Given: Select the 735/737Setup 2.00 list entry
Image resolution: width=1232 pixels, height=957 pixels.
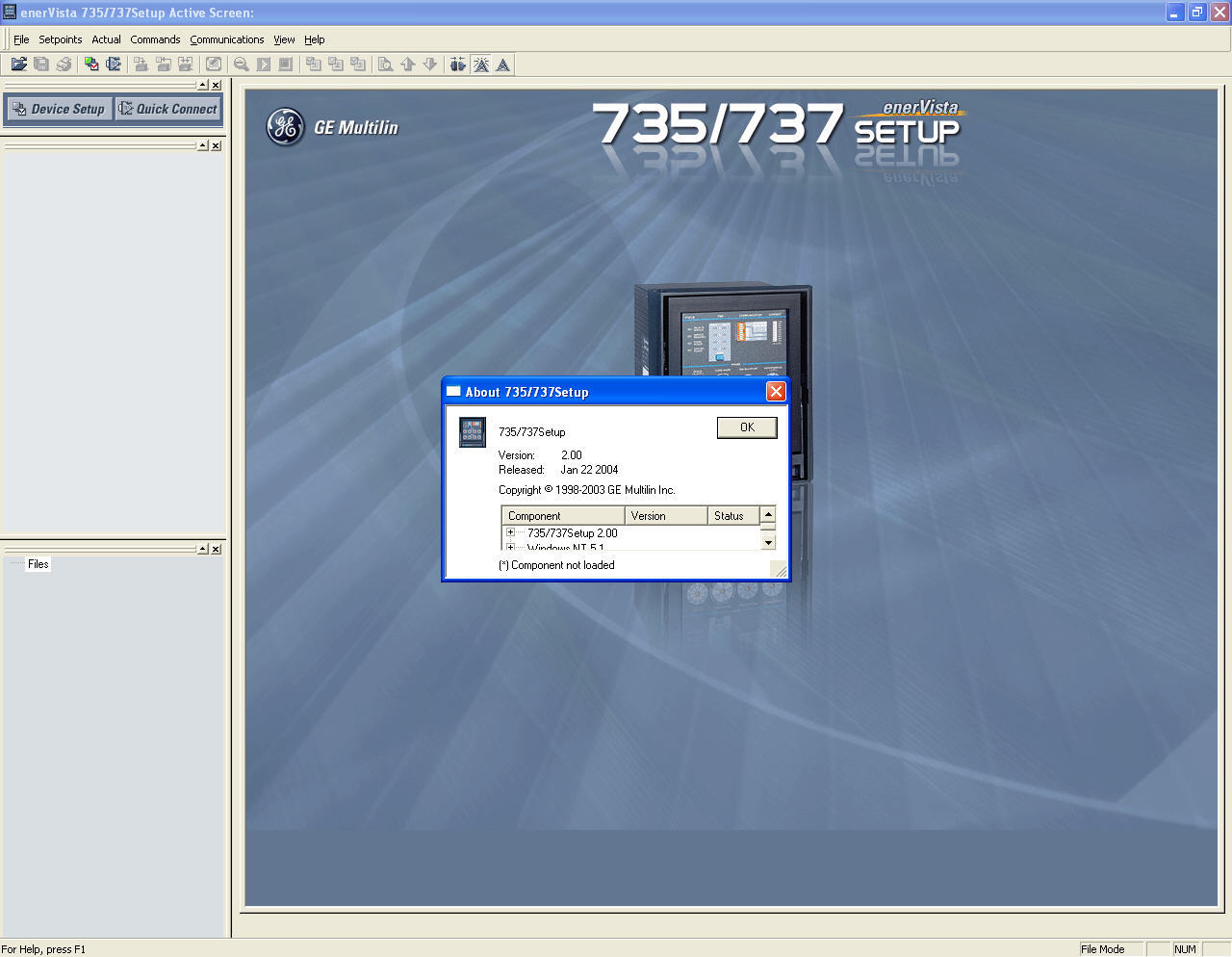Looking at the screenshot, I should point(573,532).
